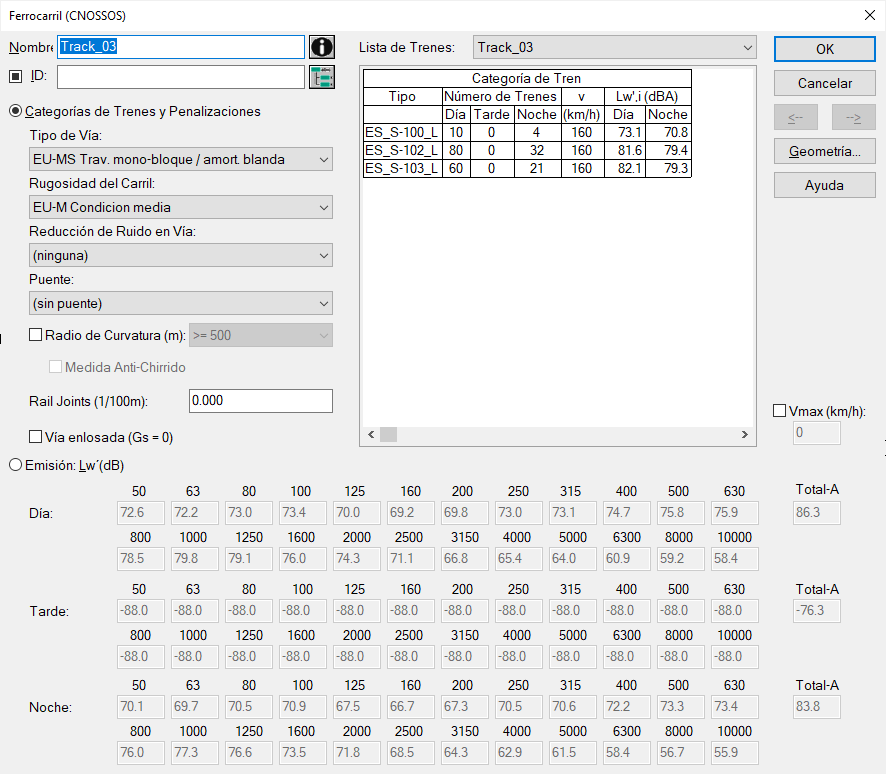Select Categorías de Trenes y Penalizaciones radio
Screen dimensions: 886x774
16,111
